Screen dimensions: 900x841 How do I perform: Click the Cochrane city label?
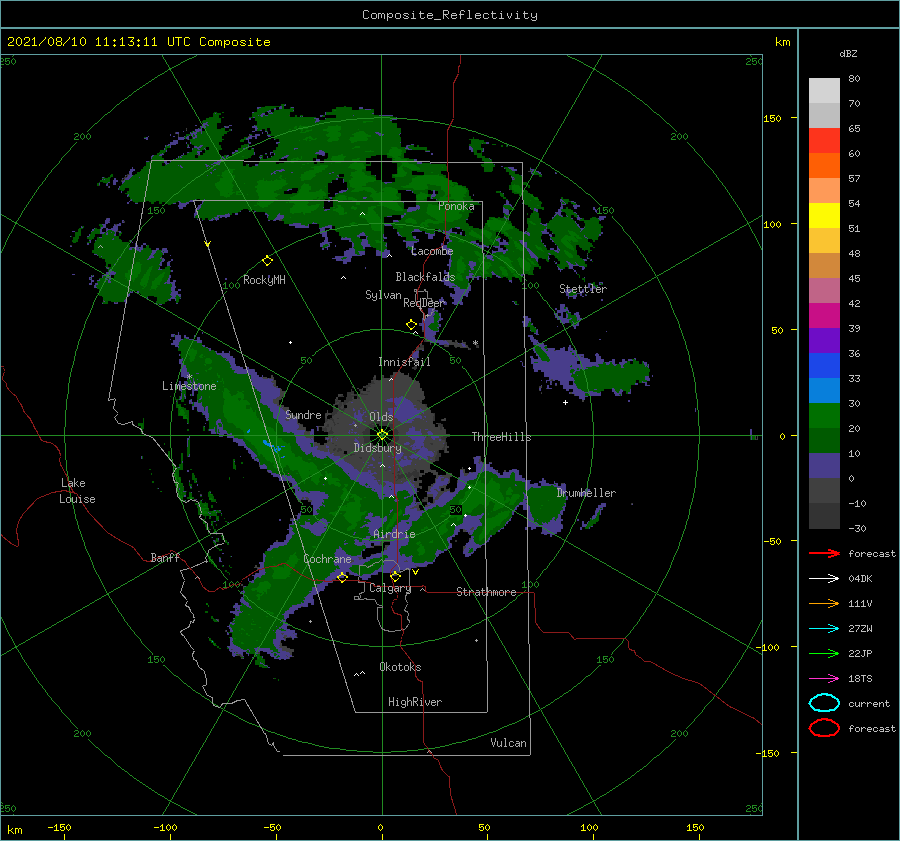(x=327, y=559)
